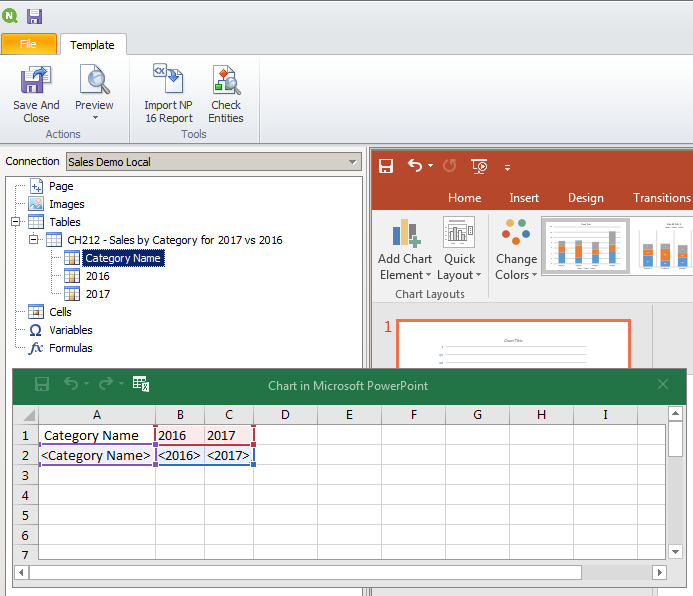
Task: Click Import NP 16 Report icon
Action: (x=168, y=94)
